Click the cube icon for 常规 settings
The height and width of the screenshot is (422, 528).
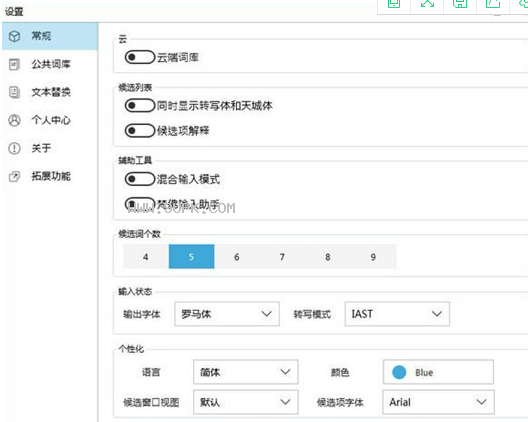[14, 36]
